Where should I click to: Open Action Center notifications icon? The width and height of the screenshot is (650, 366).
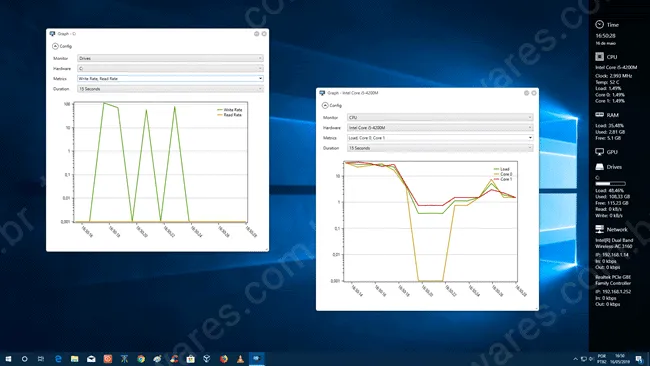(x=639, y=359)
